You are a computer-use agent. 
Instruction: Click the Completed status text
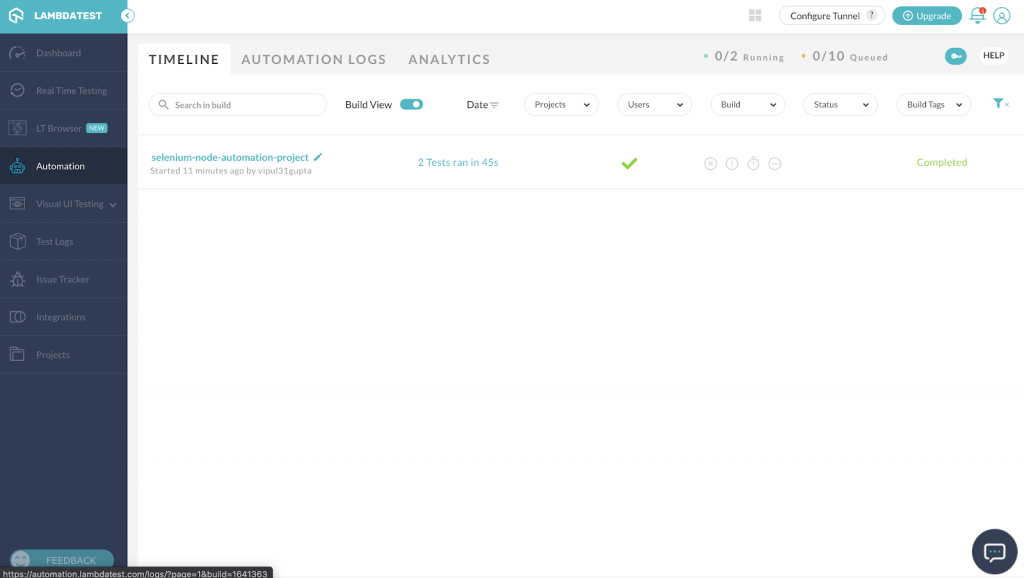(942, 162)
